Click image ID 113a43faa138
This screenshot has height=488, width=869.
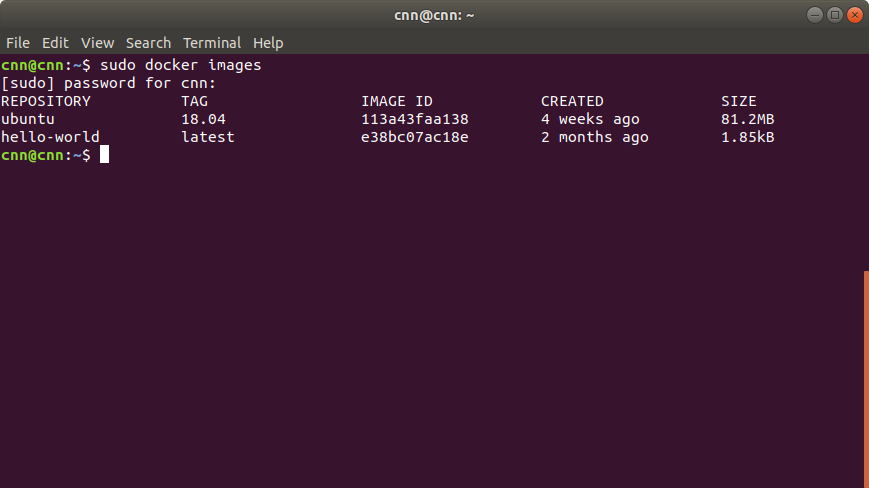point(415,119)
